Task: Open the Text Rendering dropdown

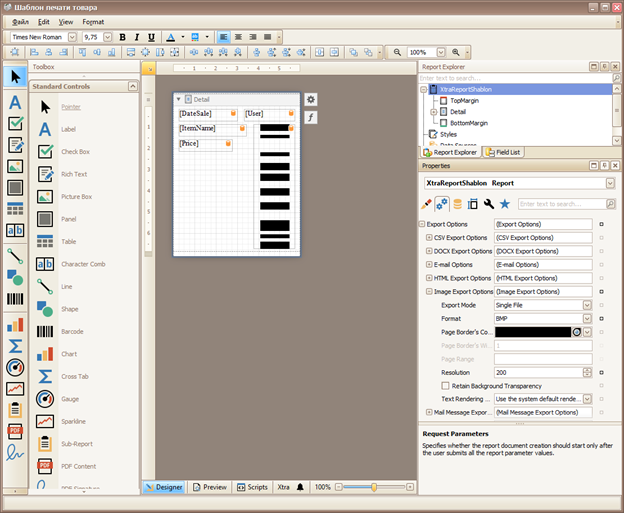Action: (587, 399)
